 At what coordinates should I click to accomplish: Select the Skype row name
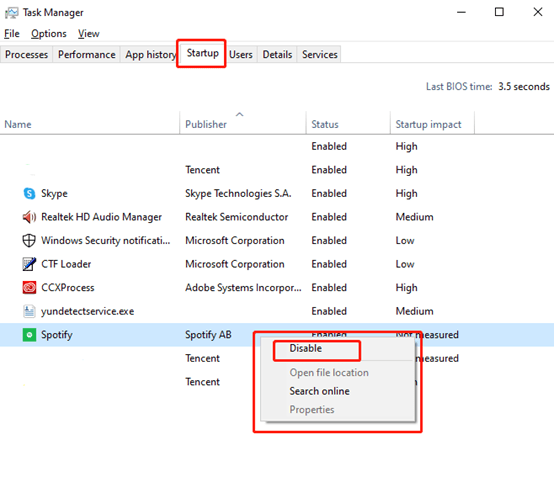(54, 193)
